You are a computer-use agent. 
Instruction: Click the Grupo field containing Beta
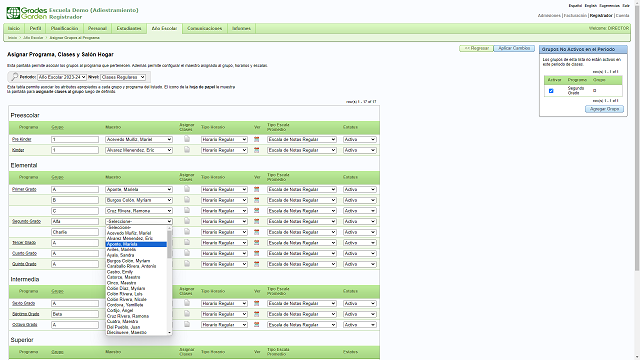75,314
